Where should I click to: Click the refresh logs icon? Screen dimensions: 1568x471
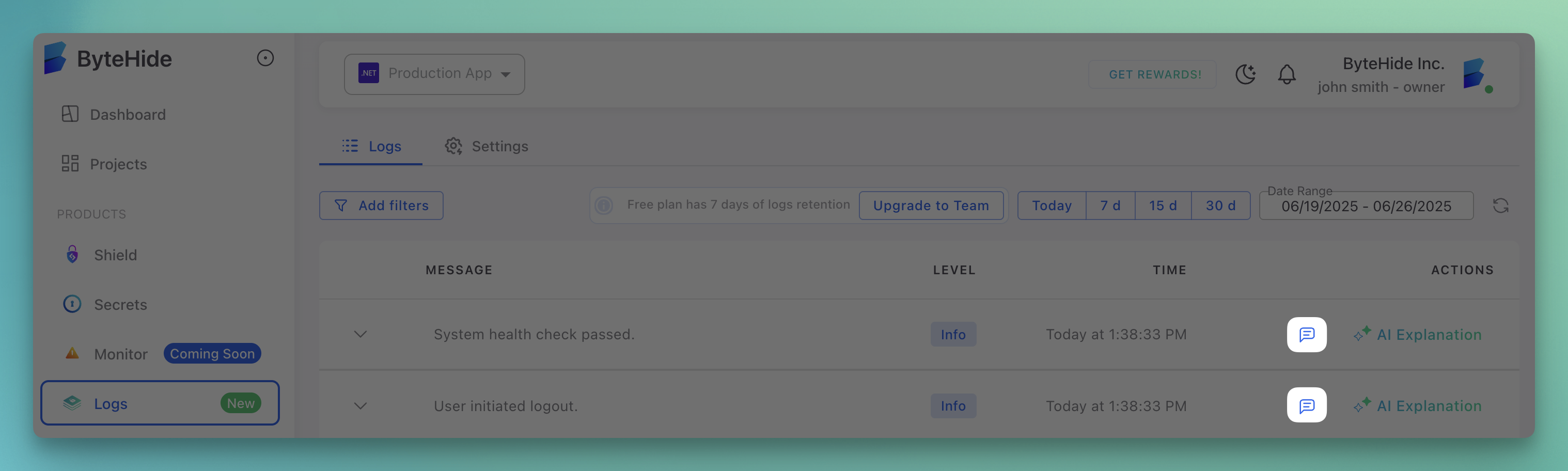tap(1500, 206)
